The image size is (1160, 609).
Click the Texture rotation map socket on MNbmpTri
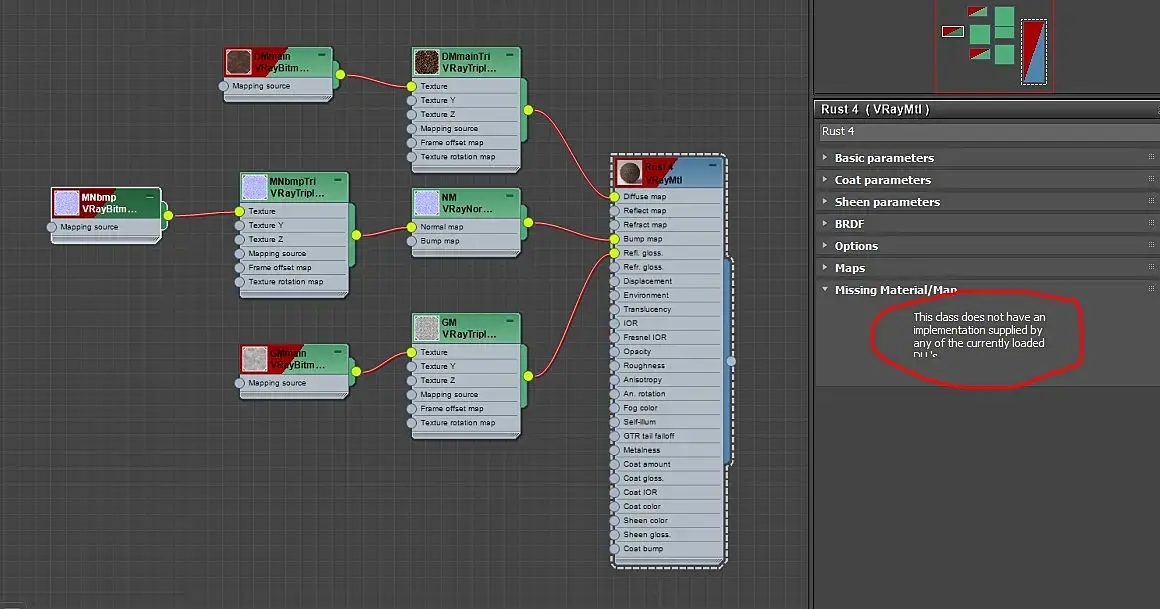pyautogui.click(x=240, y=282)
